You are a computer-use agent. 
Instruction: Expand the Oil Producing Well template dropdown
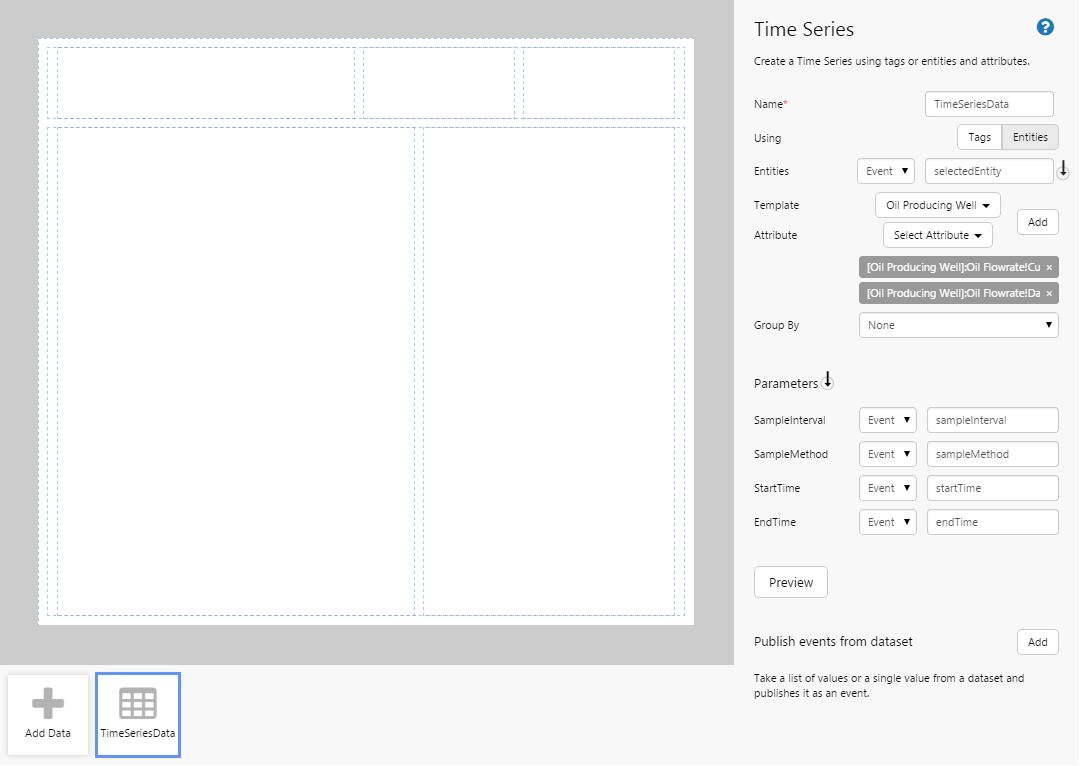click(x=937, y=205)
